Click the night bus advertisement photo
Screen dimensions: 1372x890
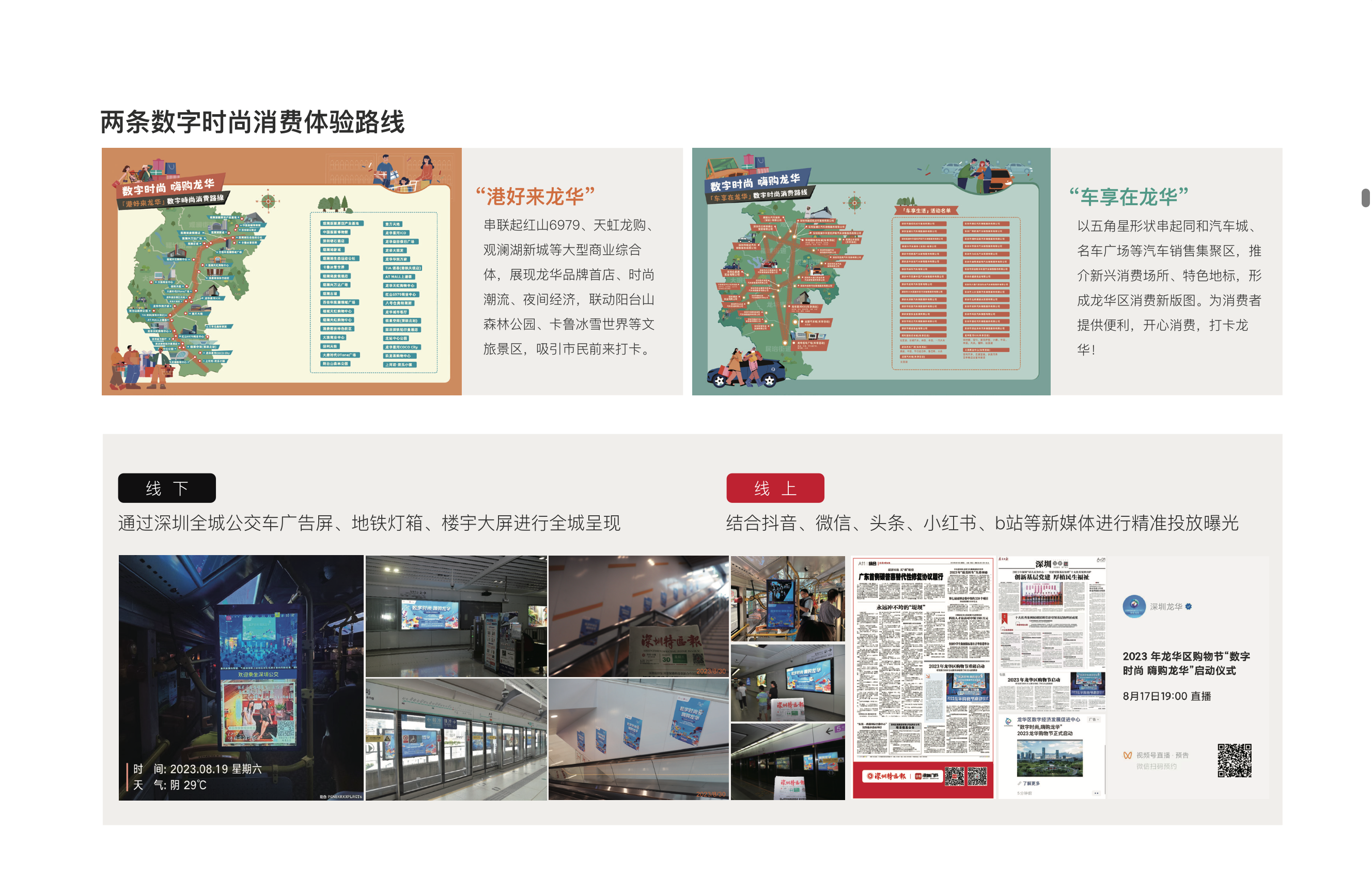pos(240,677)
